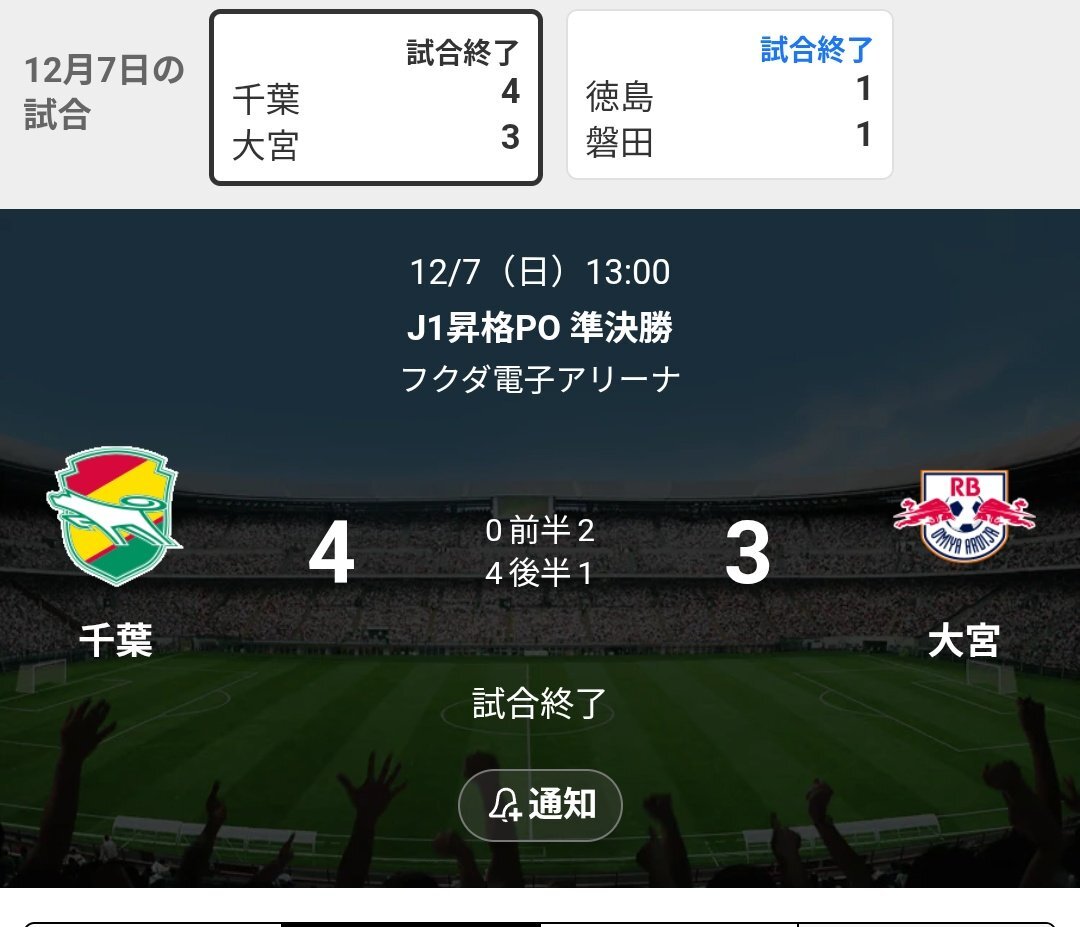Click blue 試合終了 link in 徳島 card
The height and width of the screenshot is (927, 1080).
[816, 50]
